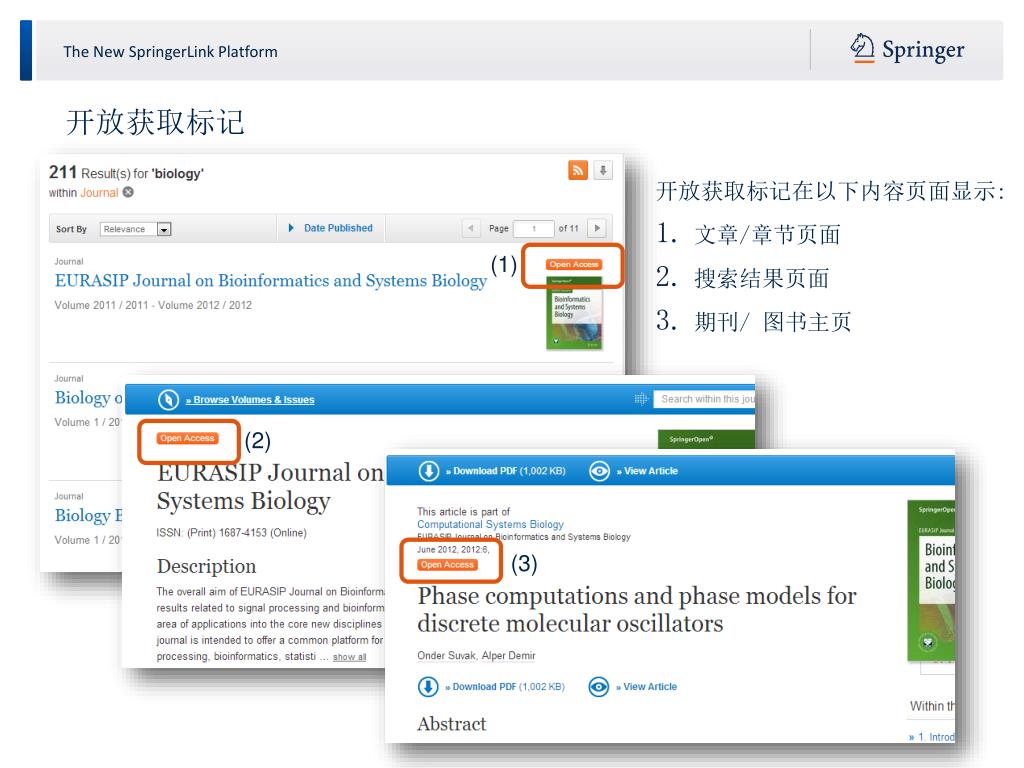The height and width of the screenshot is (768, 1024).
Task: Click Open Access badge on article page
Action: tap(447, 565)
